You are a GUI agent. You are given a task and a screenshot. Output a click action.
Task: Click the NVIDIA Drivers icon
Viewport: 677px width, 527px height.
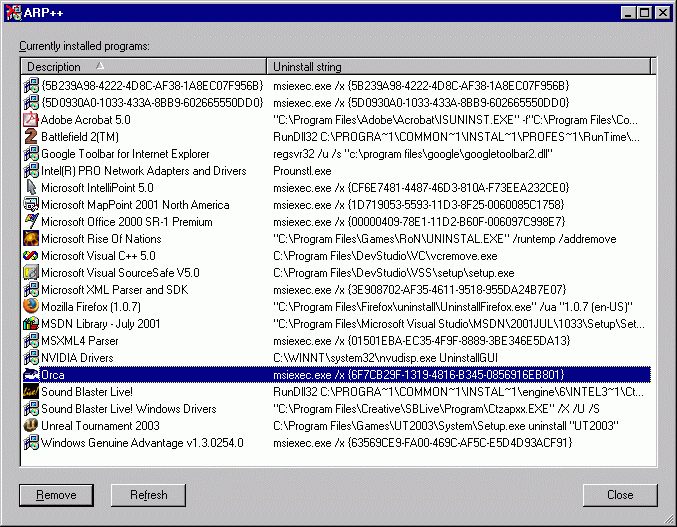click(31, 358)
